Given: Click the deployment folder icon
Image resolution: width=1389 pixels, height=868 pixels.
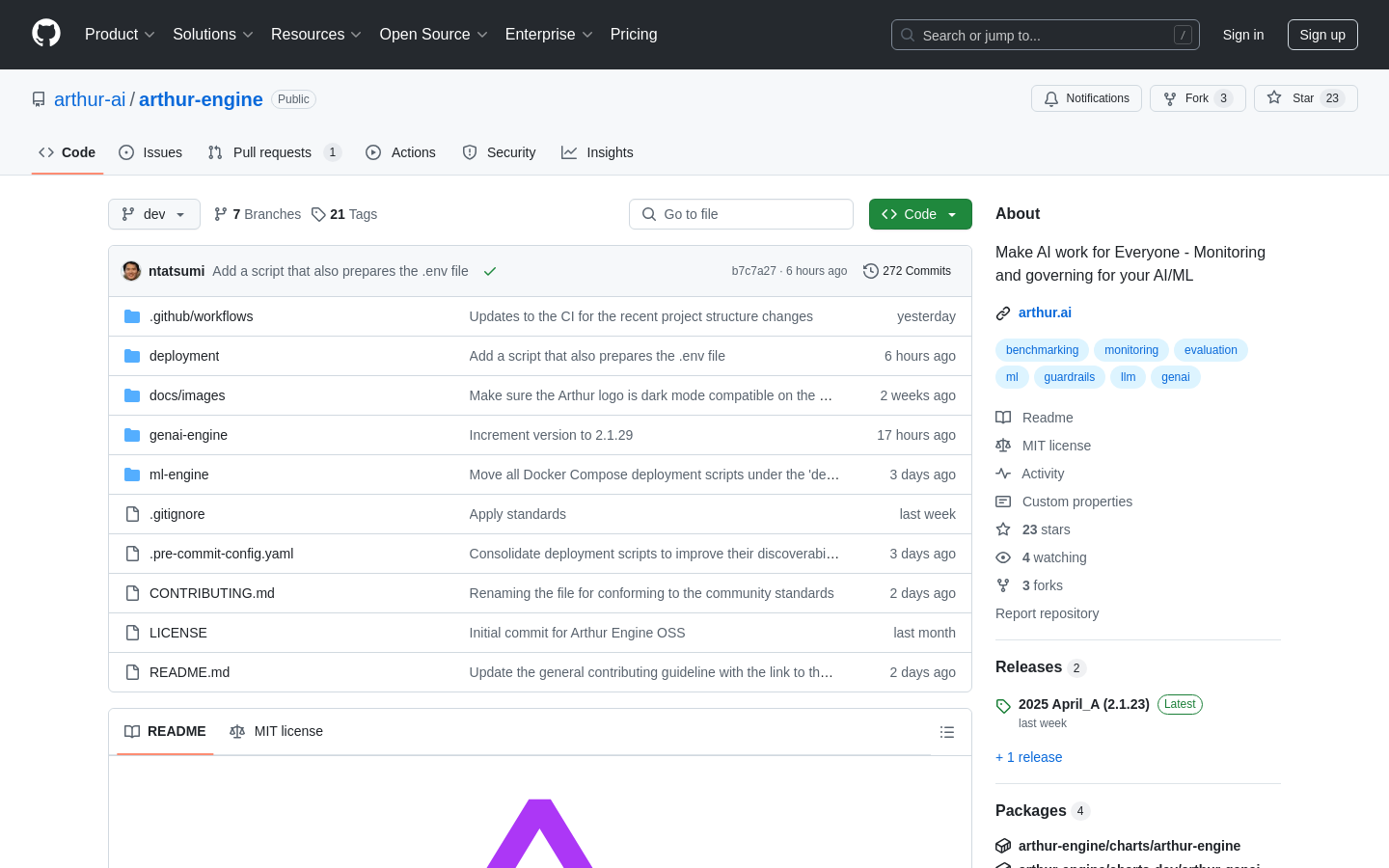Looking at the screenshot, I should coord(132,356).
